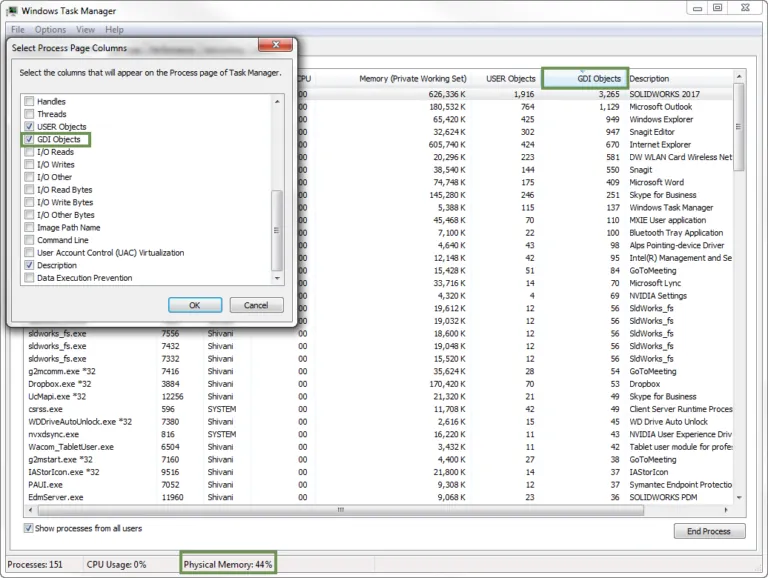Open the Help menu
Screen dimensions: 768x578
(x=114, y=30)
